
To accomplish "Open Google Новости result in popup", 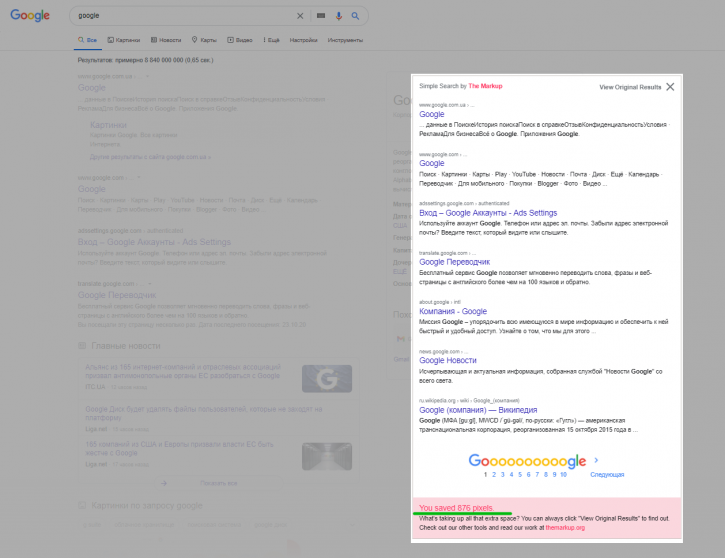I will pyautogui.click(x=448, y=360).
